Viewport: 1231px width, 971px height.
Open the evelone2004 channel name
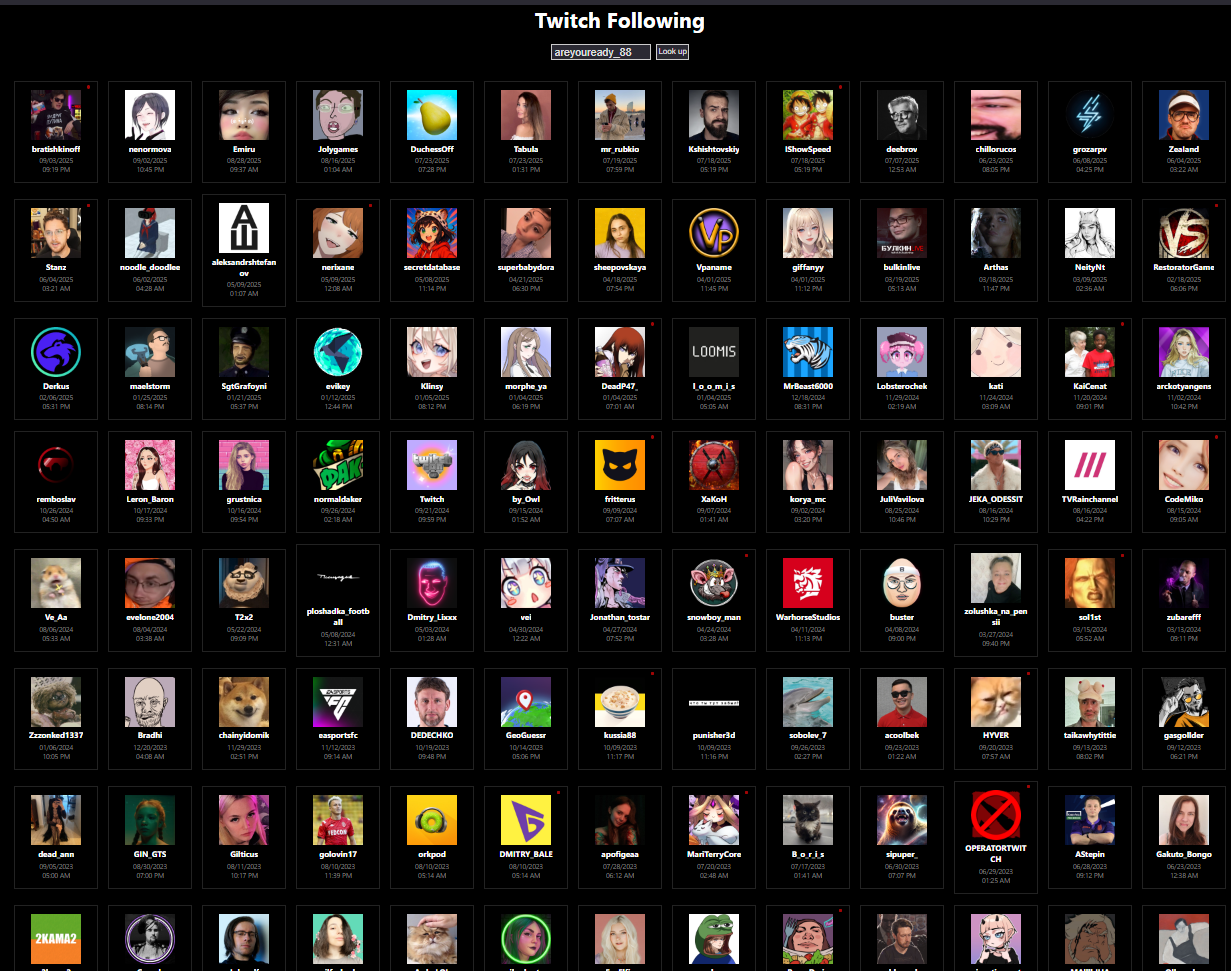(x=150, y=617)
